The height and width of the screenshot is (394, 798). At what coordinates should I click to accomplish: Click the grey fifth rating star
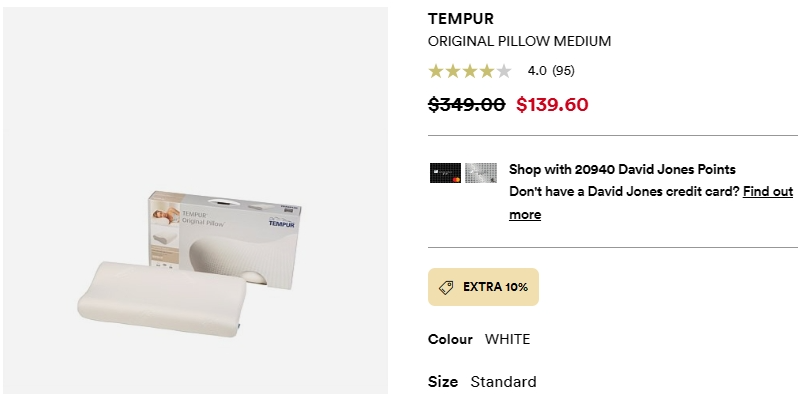pyautogui.click(x=503, y=71)
